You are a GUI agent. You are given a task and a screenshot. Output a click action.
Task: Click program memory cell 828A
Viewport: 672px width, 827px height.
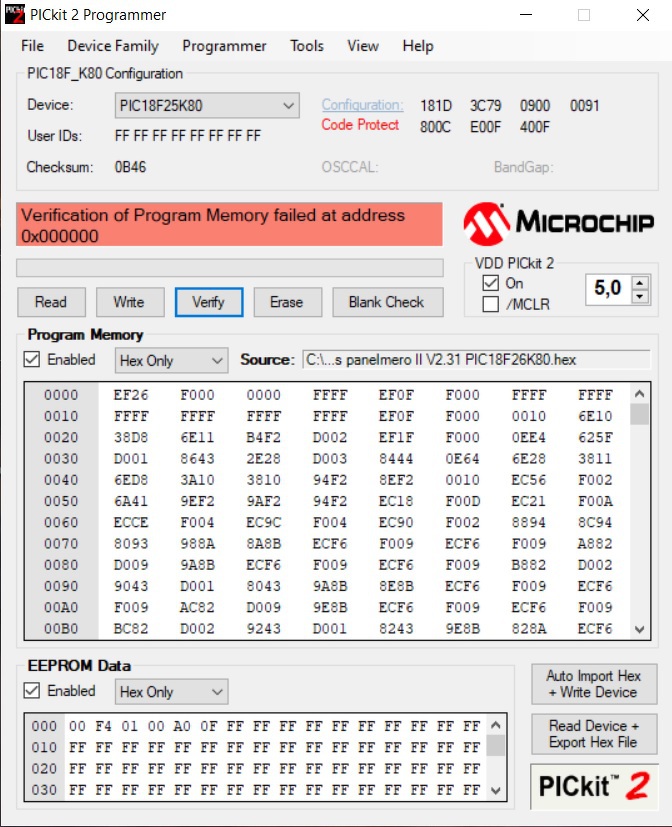tap(529, 629)
